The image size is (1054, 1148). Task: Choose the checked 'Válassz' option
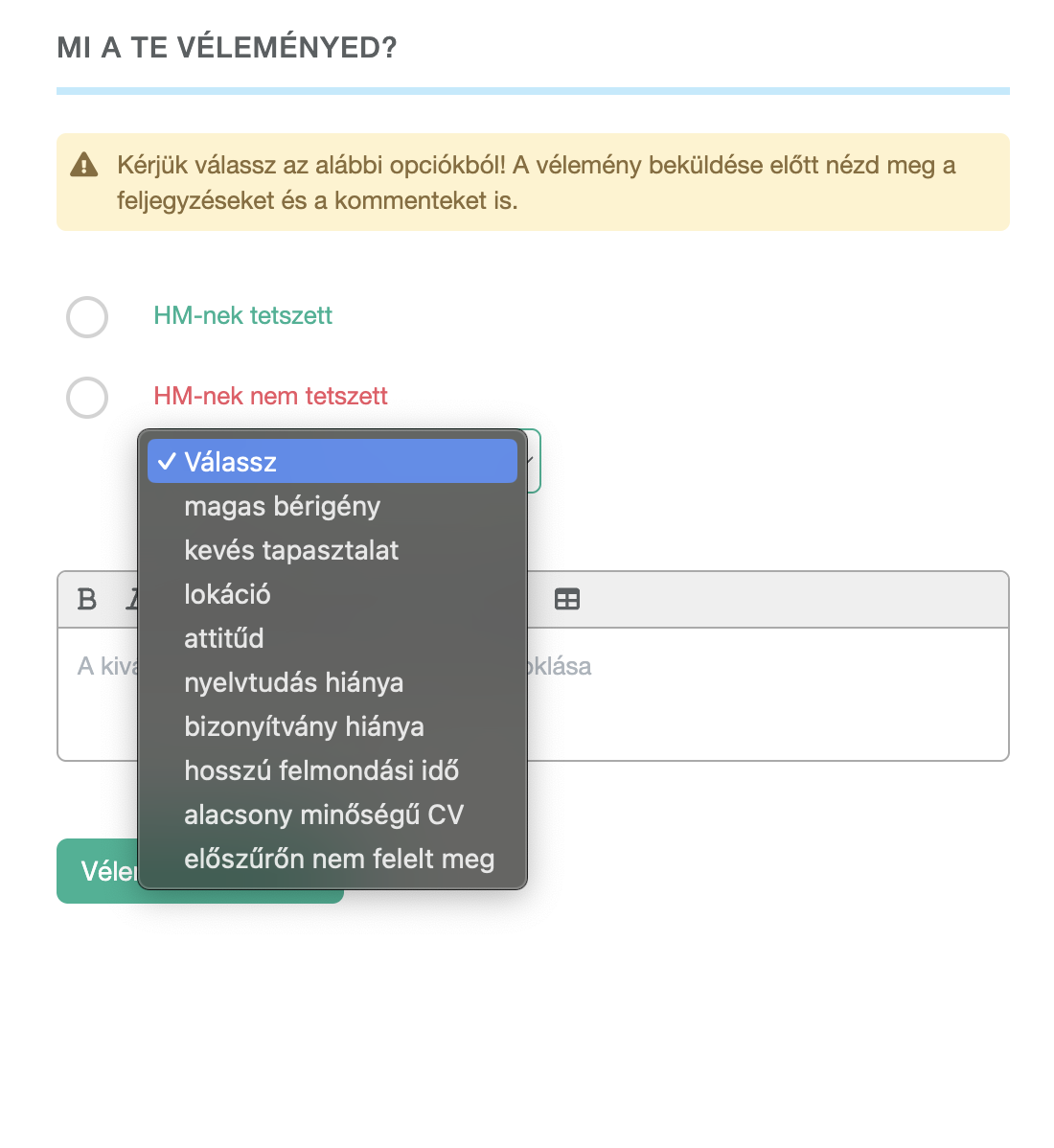(332, 461)
